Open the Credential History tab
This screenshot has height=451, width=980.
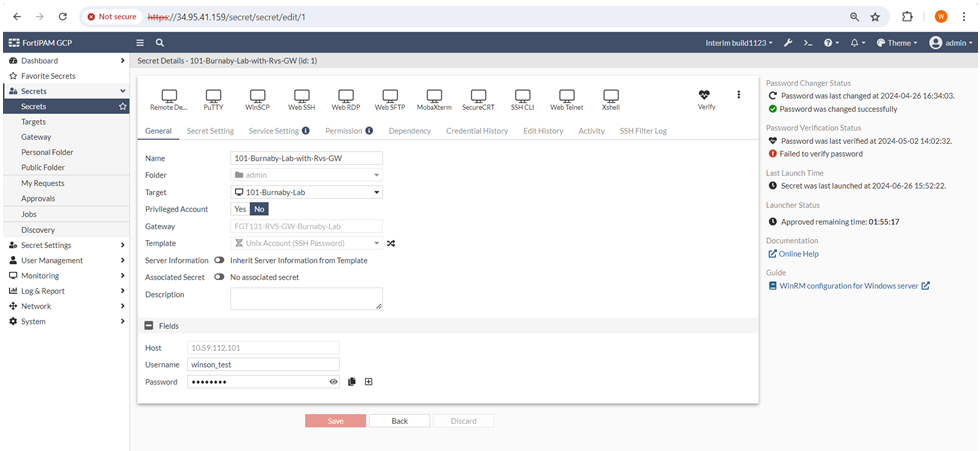coord(477,131)
